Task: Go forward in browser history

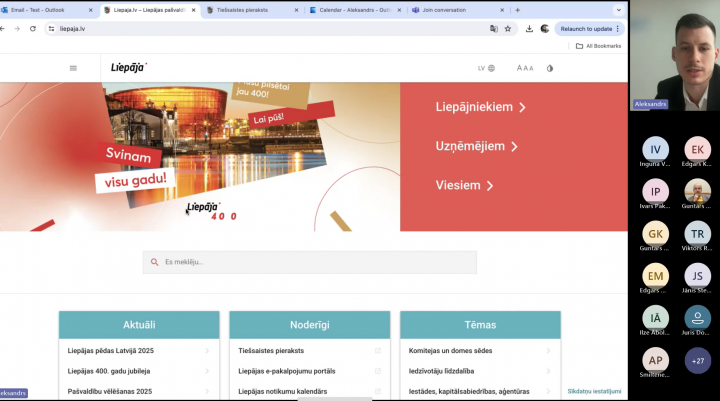Action: 17,28
